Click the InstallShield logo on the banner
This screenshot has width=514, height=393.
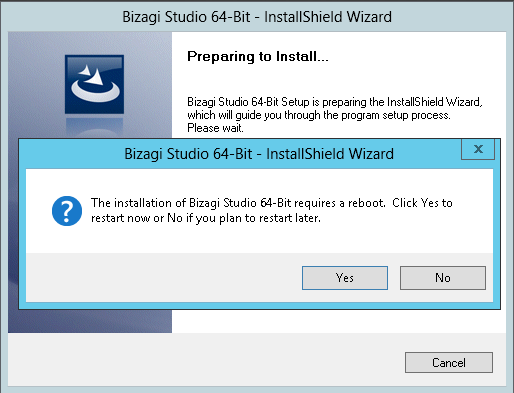94,84
